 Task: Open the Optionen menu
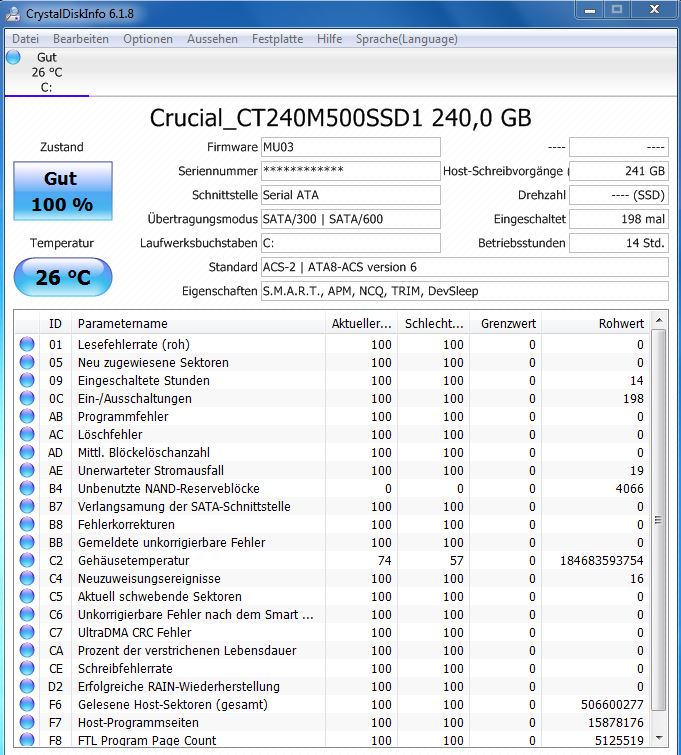click(x=148, y=39)
